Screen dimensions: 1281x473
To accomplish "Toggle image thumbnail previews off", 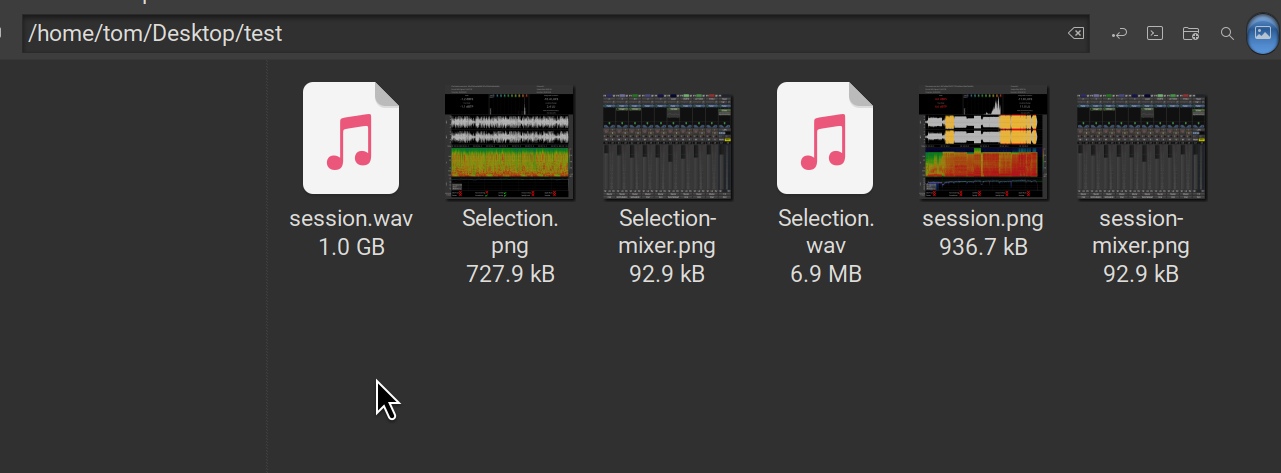I will 1263,33.
